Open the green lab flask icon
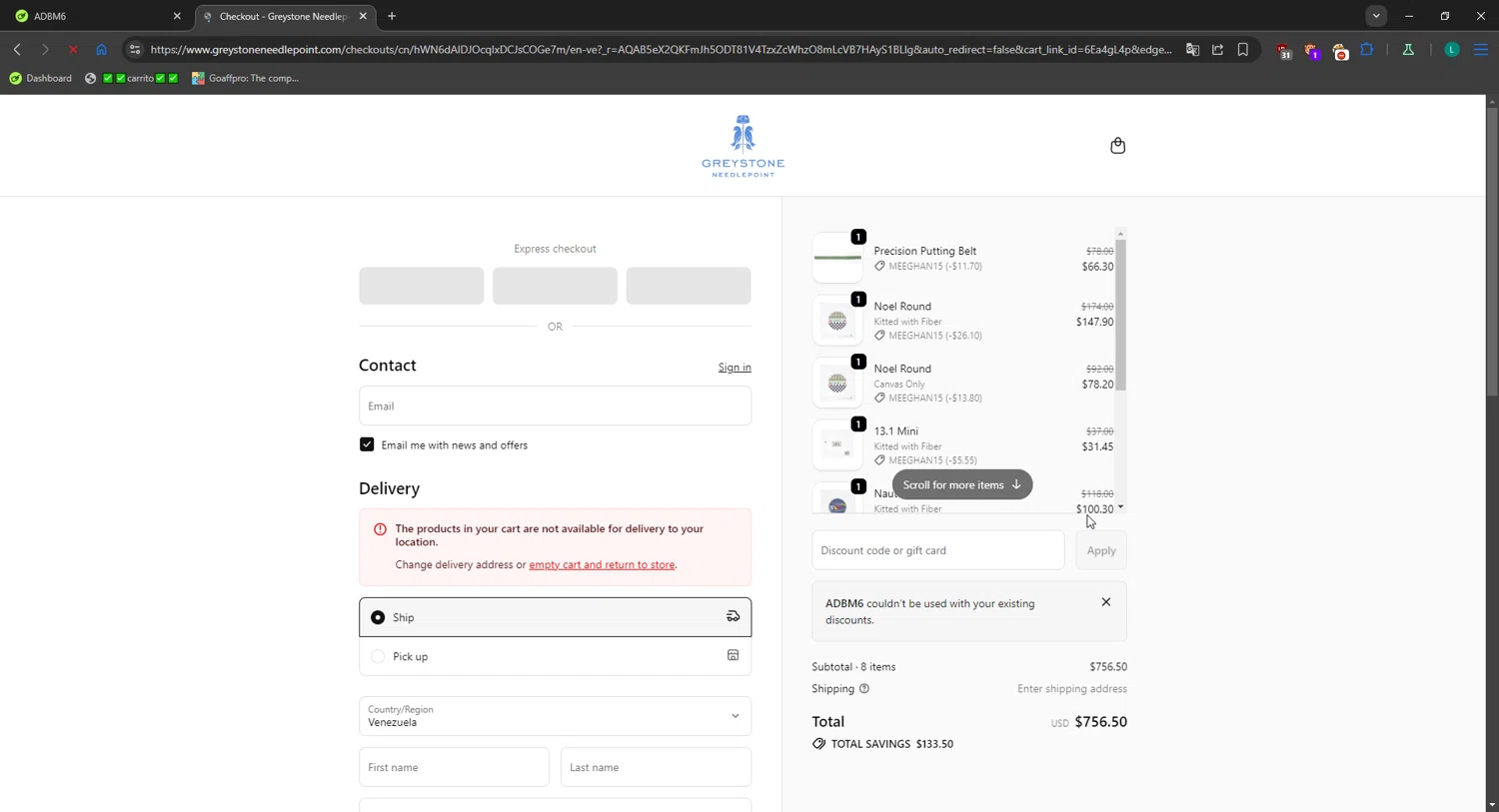Screen dimensions: 1499x812 [x=1408, y=50]
